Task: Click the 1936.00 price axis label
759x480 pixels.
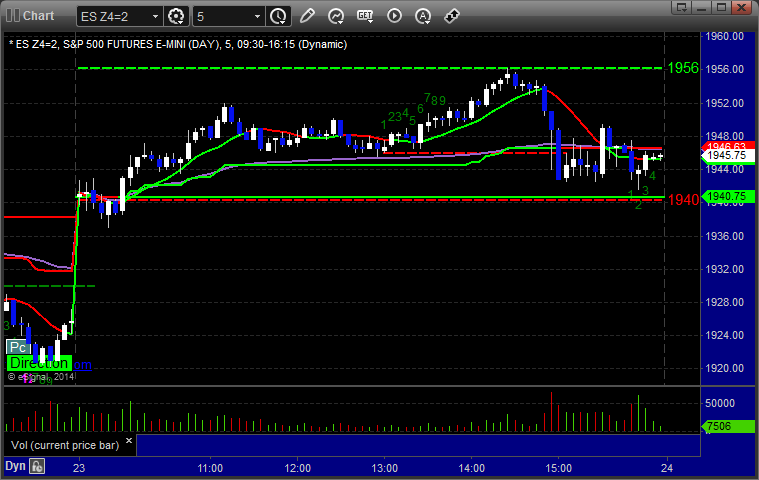Action: tap(725, 236)
